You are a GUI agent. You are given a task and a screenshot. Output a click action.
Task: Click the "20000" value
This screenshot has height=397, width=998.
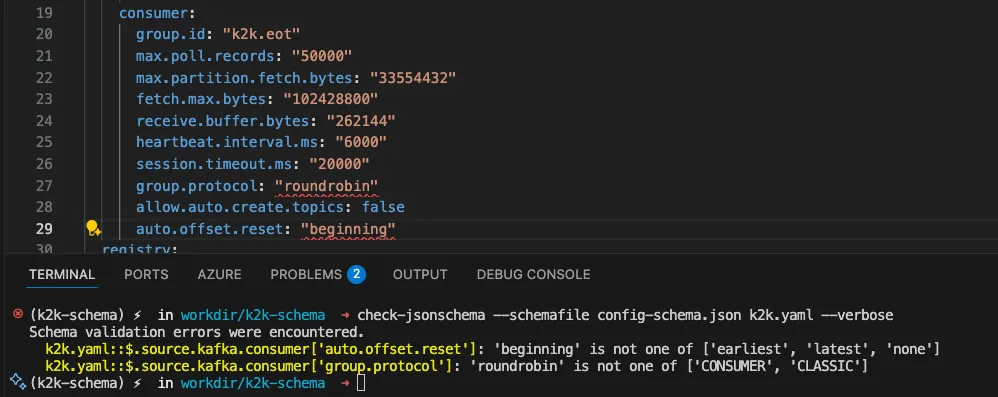click(x=339, y=164)
